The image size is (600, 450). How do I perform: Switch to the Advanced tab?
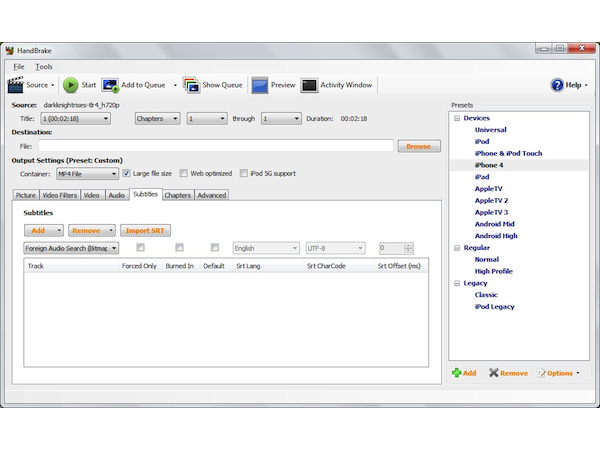point(212,195)
